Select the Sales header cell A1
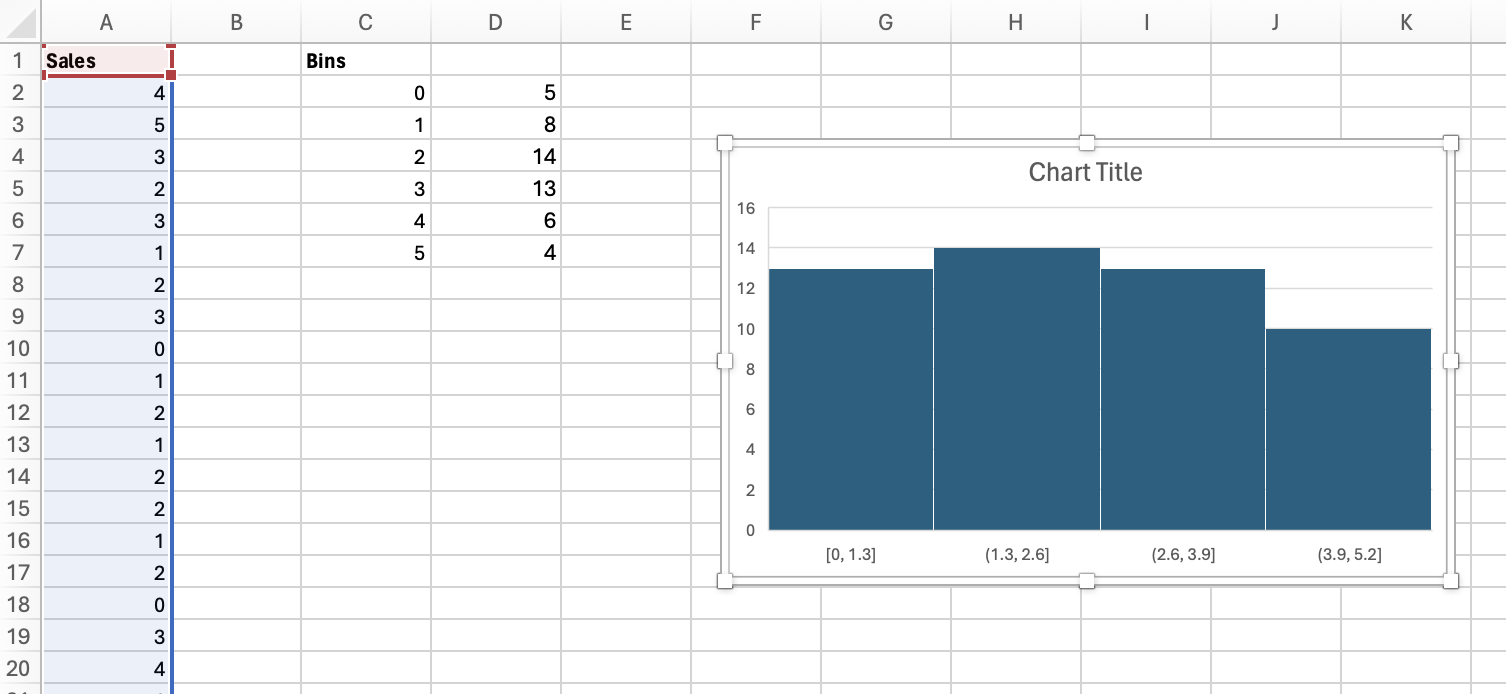This screenshot has height=694, width=1506. tap(107, 61)
